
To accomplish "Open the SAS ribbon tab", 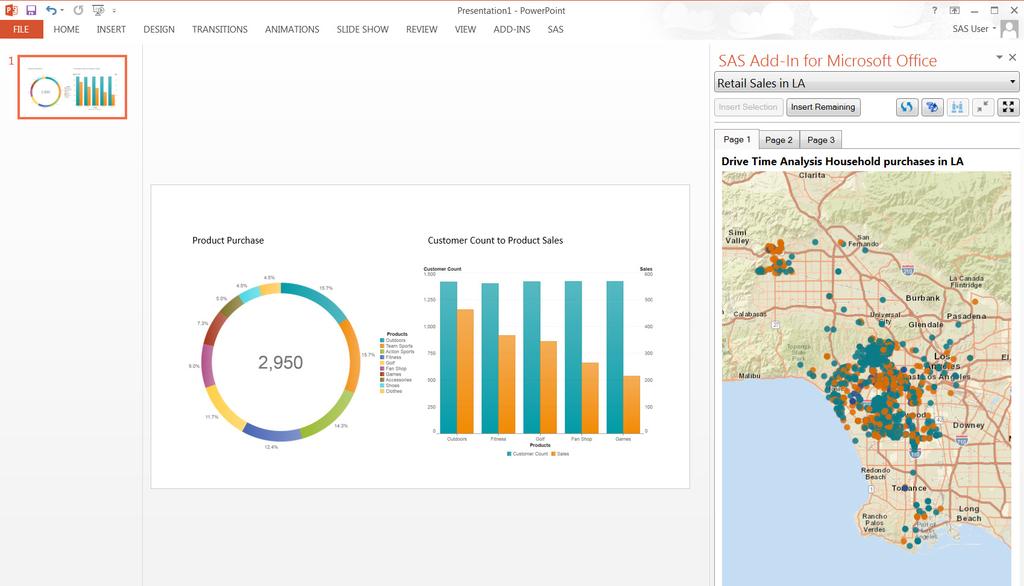I will tap(555, 29).
